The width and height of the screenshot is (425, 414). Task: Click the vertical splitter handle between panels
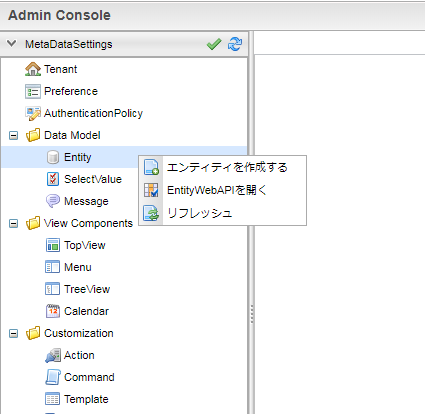point(252,314)
